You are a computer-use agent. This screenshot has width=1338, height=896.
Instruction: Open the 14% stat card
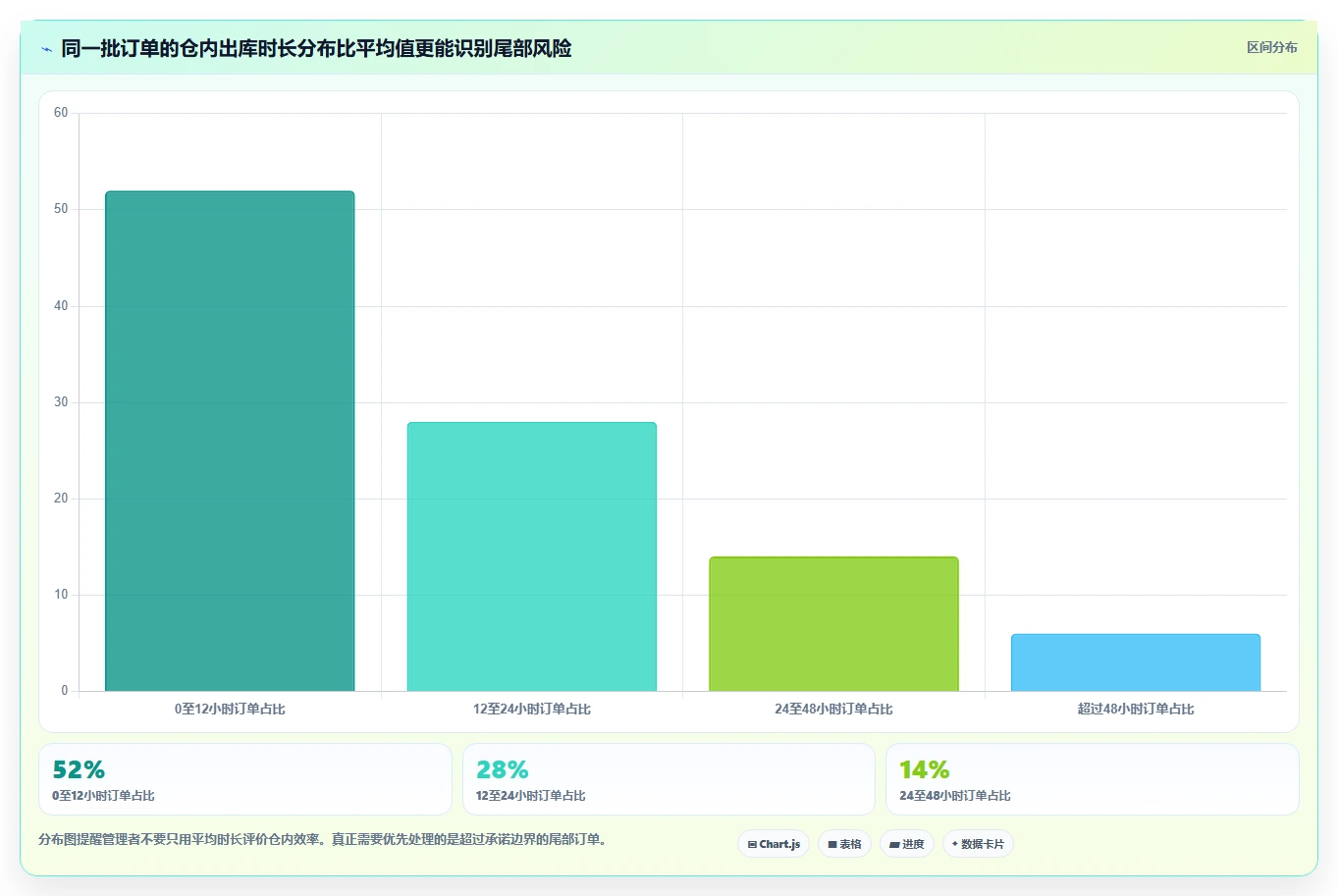tap(1092, 779)
